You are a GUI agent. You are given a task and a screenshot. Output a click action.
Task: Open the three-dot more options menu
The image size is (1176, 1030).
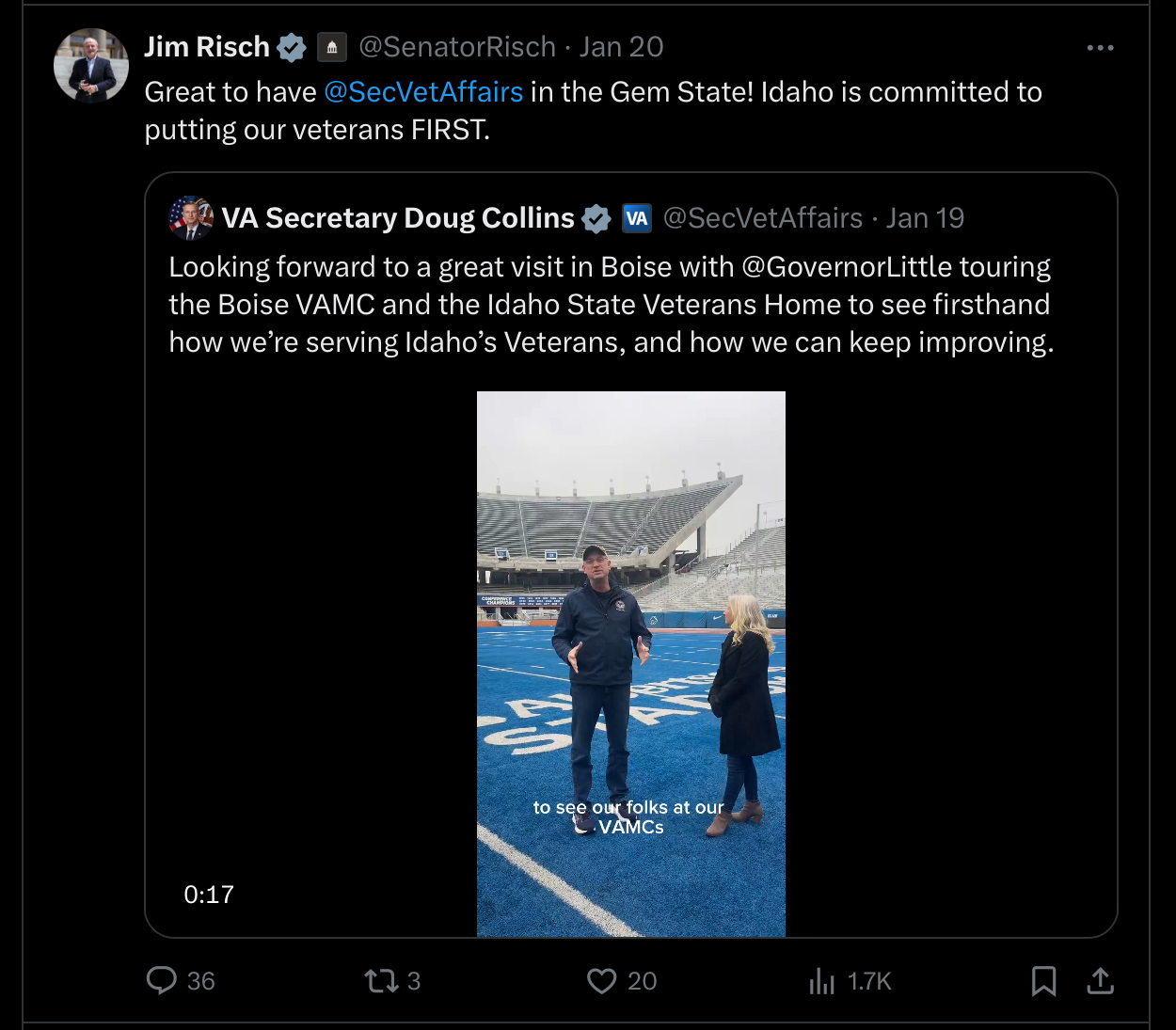tap(1100, 48)
